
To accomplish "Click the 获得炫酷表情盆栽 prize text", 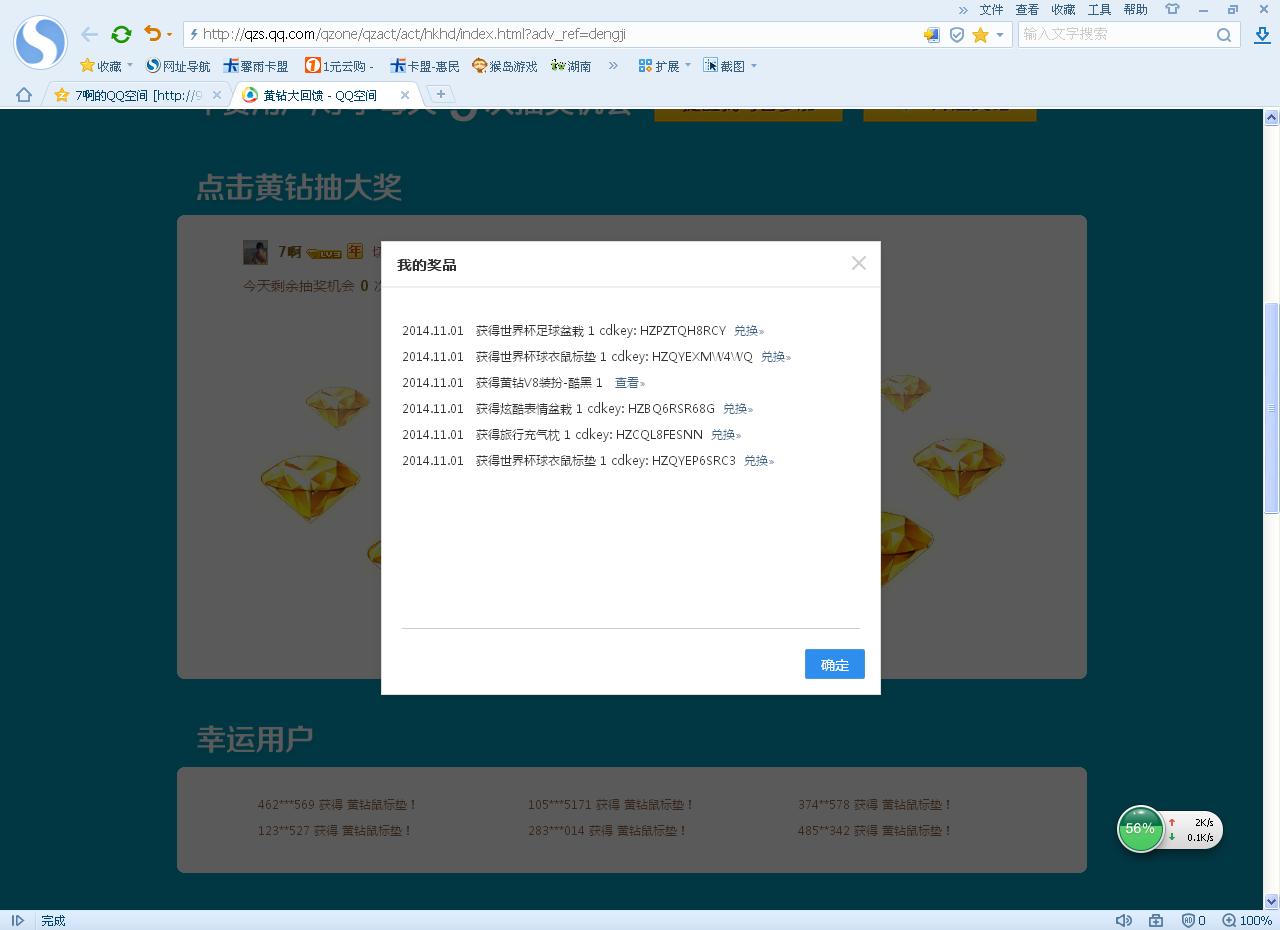I will pos(524,409).
